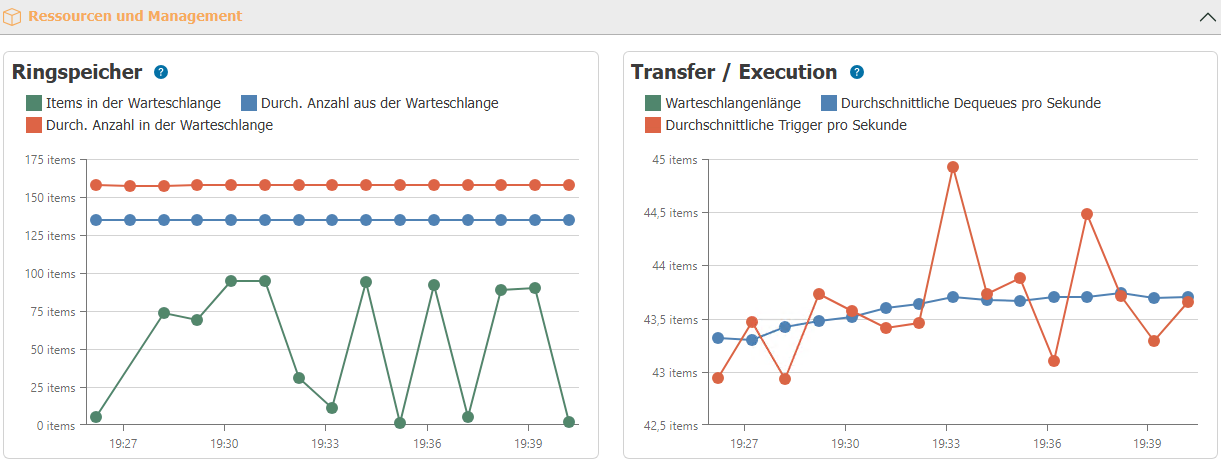
Task: Toggle the blue Durch. Anzahl aus der Warteschlange swatch
Action: coord(249,103)
